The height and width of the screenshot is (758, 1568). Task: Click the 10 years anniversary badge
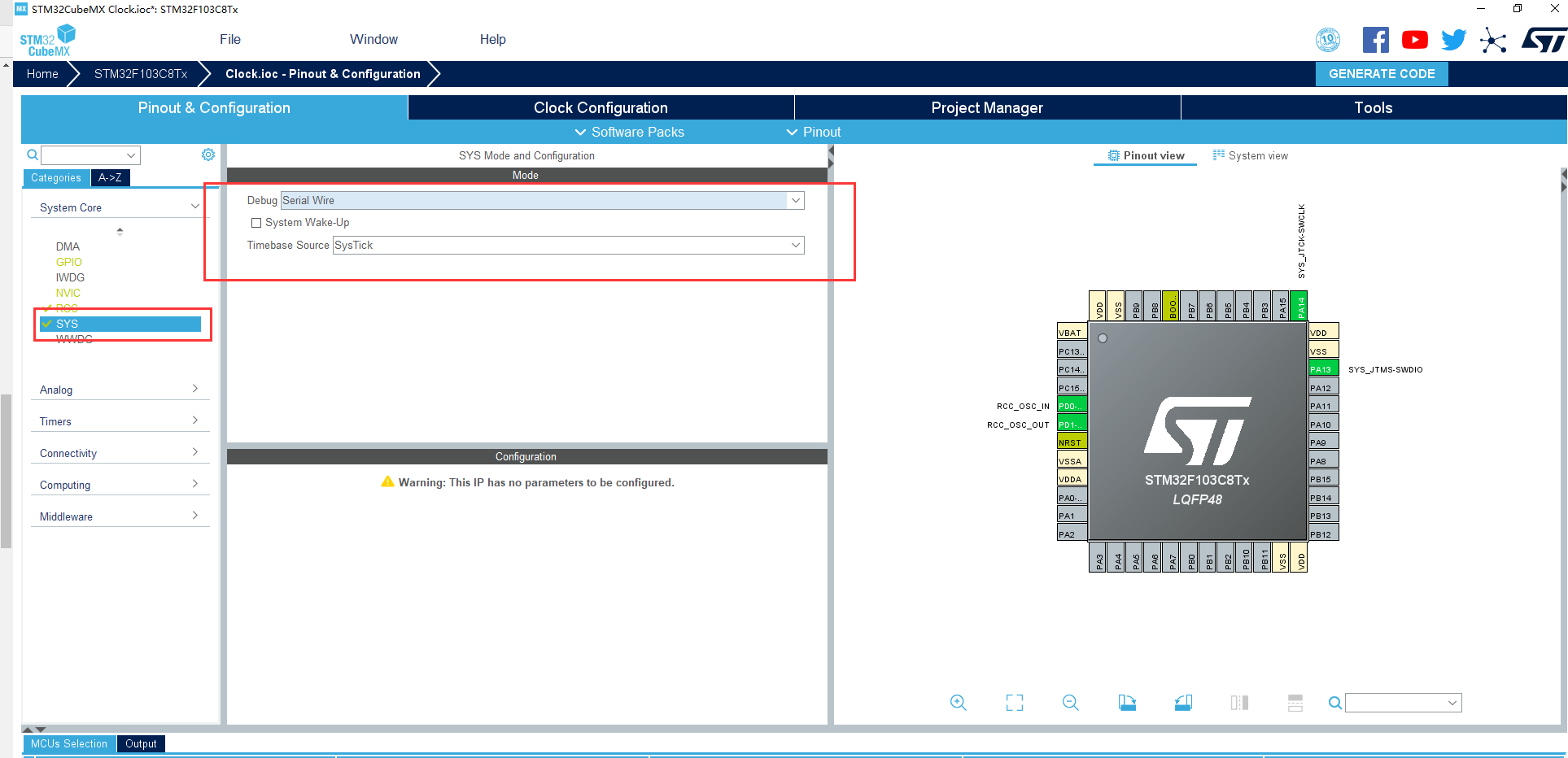pos(1328,39)
